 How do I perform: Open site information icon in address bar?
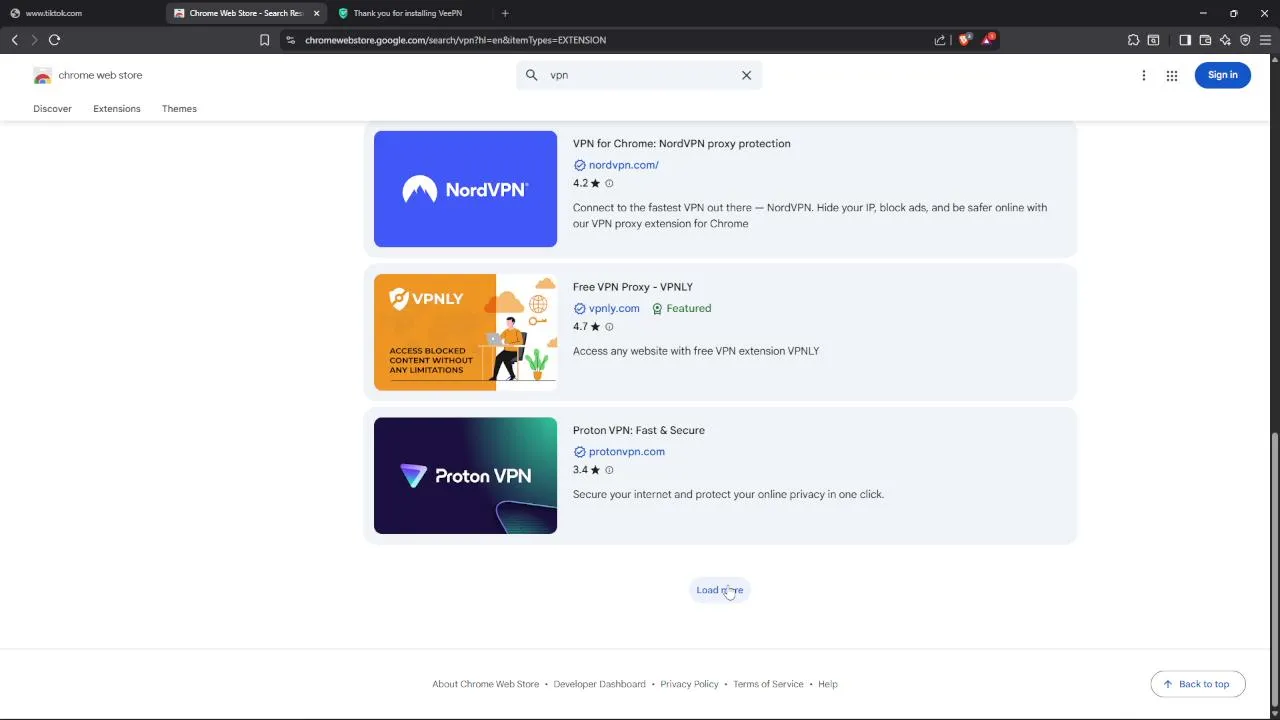(291, 40)
